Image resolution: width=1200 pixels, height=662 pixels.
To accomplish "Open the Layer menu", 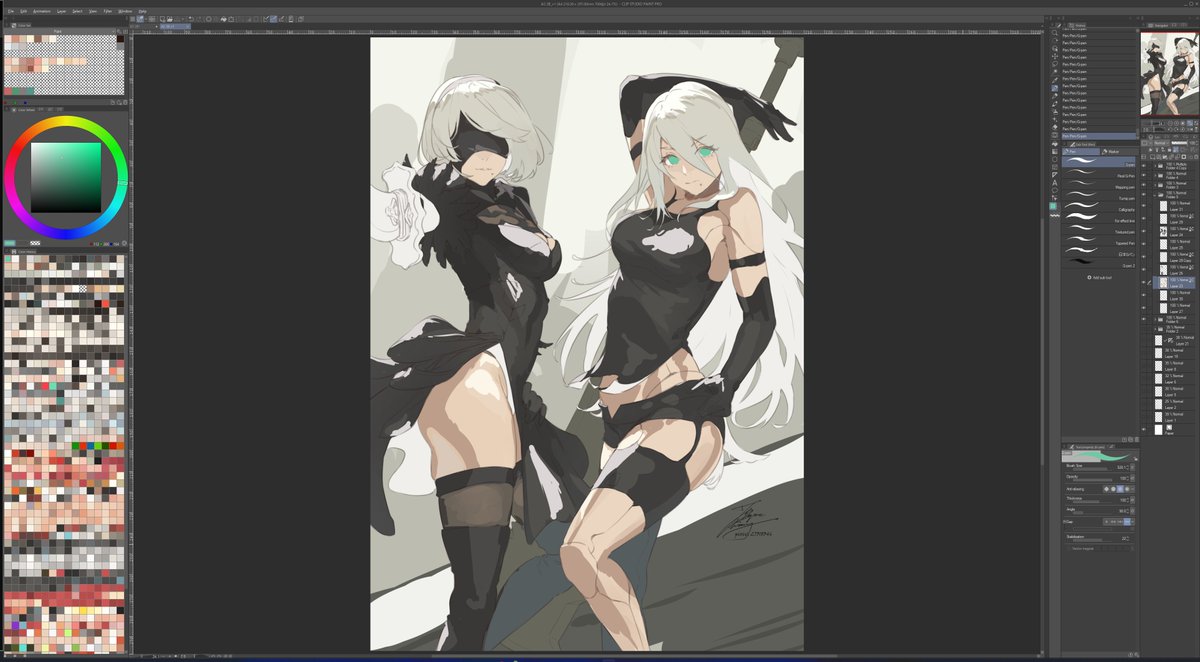I will tap(61, 11).
